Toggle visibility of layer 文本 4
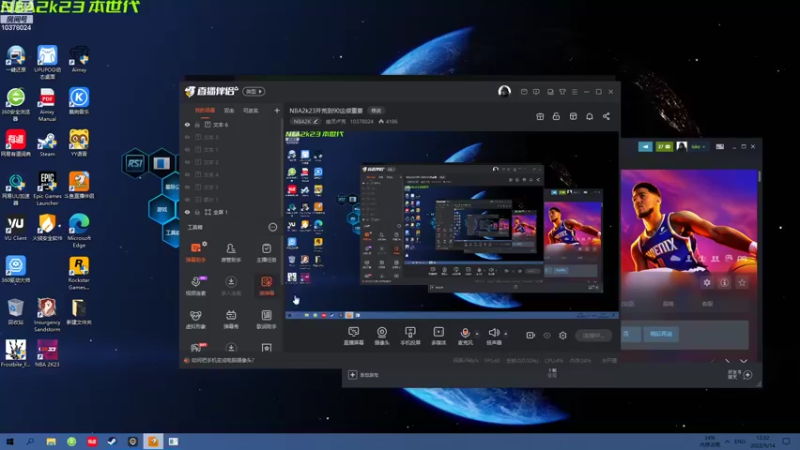The image size is (800, 450). 187,174
